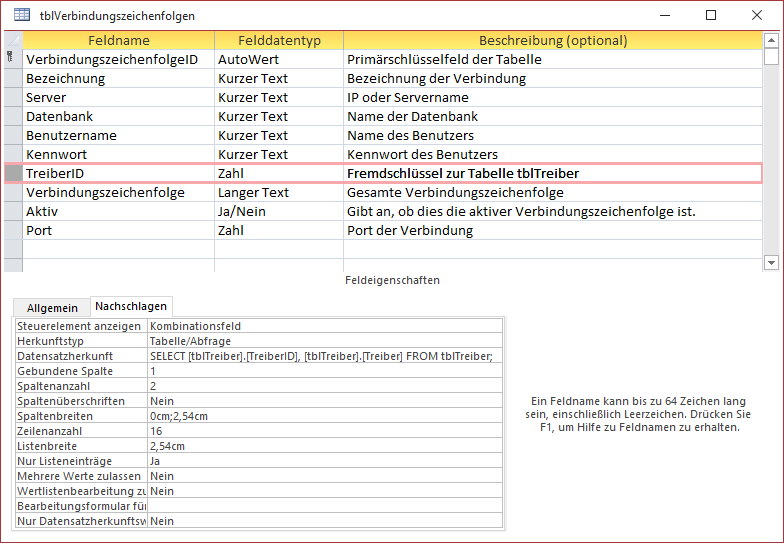Click the table icon in title bar

22,15
